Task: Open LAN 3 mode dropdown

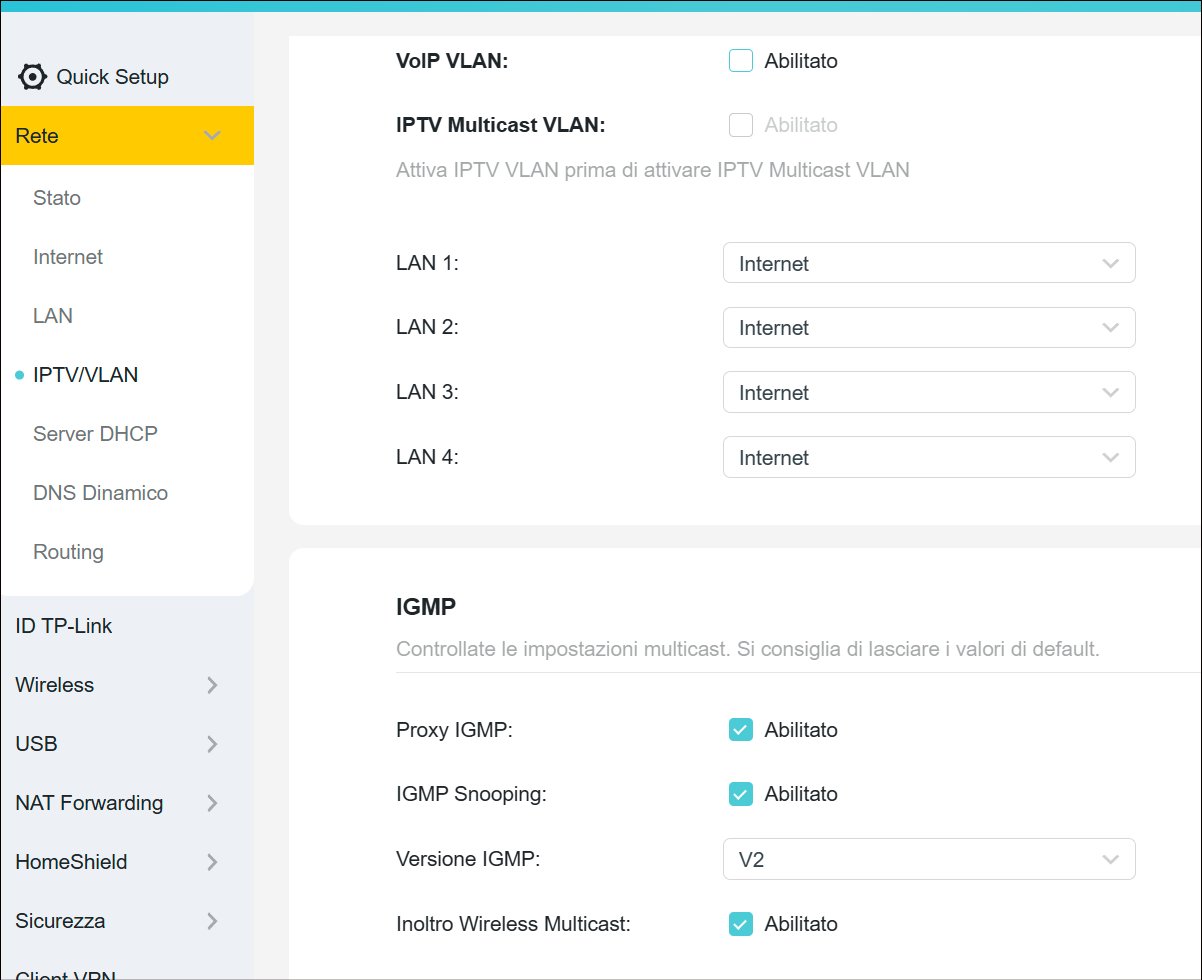Action: pyautogui.click(x=929, y=393)
